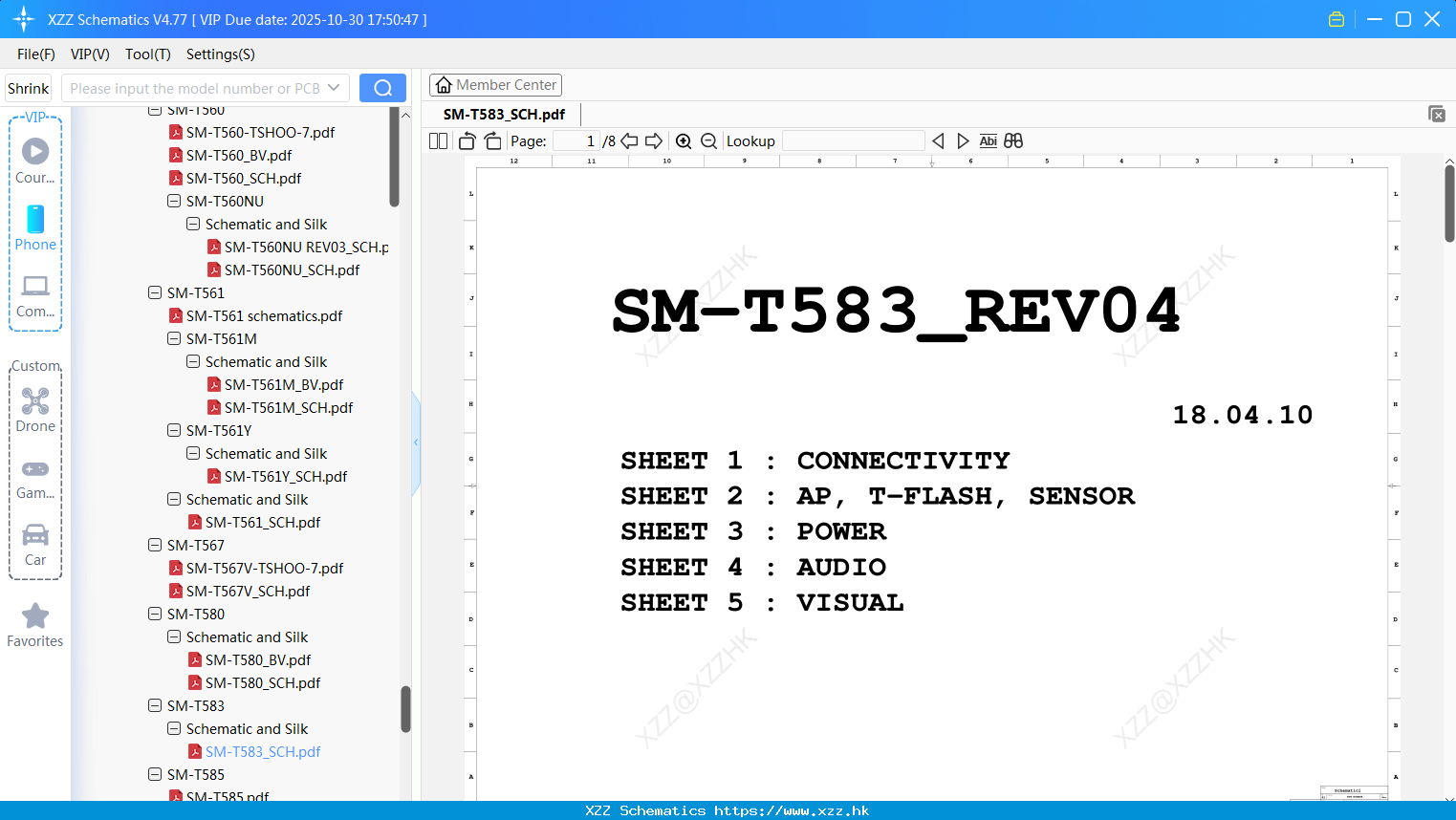Open SM-T561M_BV.pdf
This screenshot has height=820, width=1456.
[x=284, y=384]
